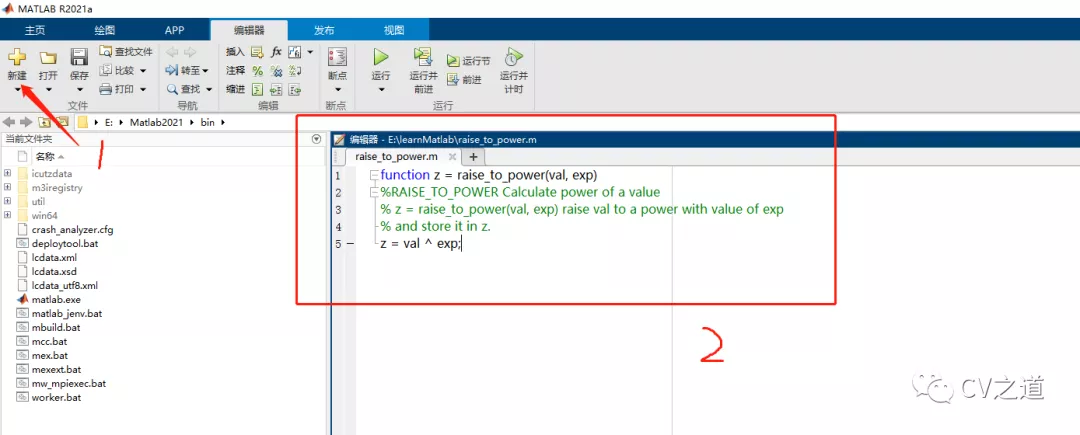1080x435 pixels.
Task: Close the raise_to_power.m tab
Action: (x=452, y=157)
